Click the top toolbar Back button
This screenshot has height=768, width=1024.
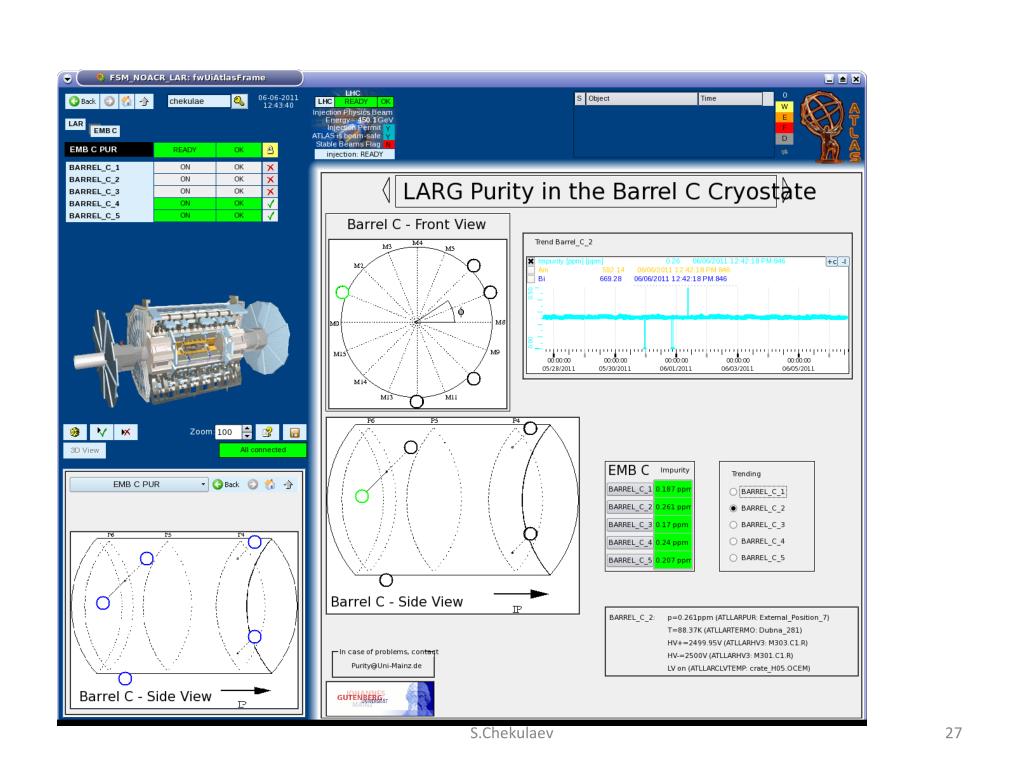(x=83, y=101)
